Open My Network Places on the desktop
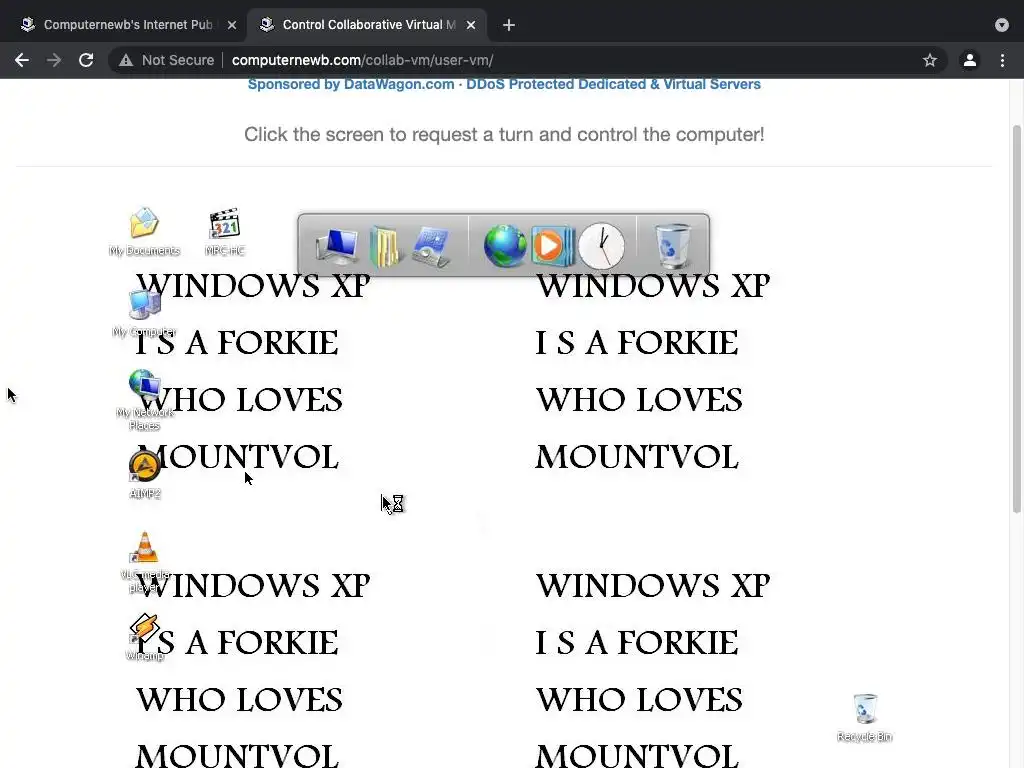 [x=144, y=400]
